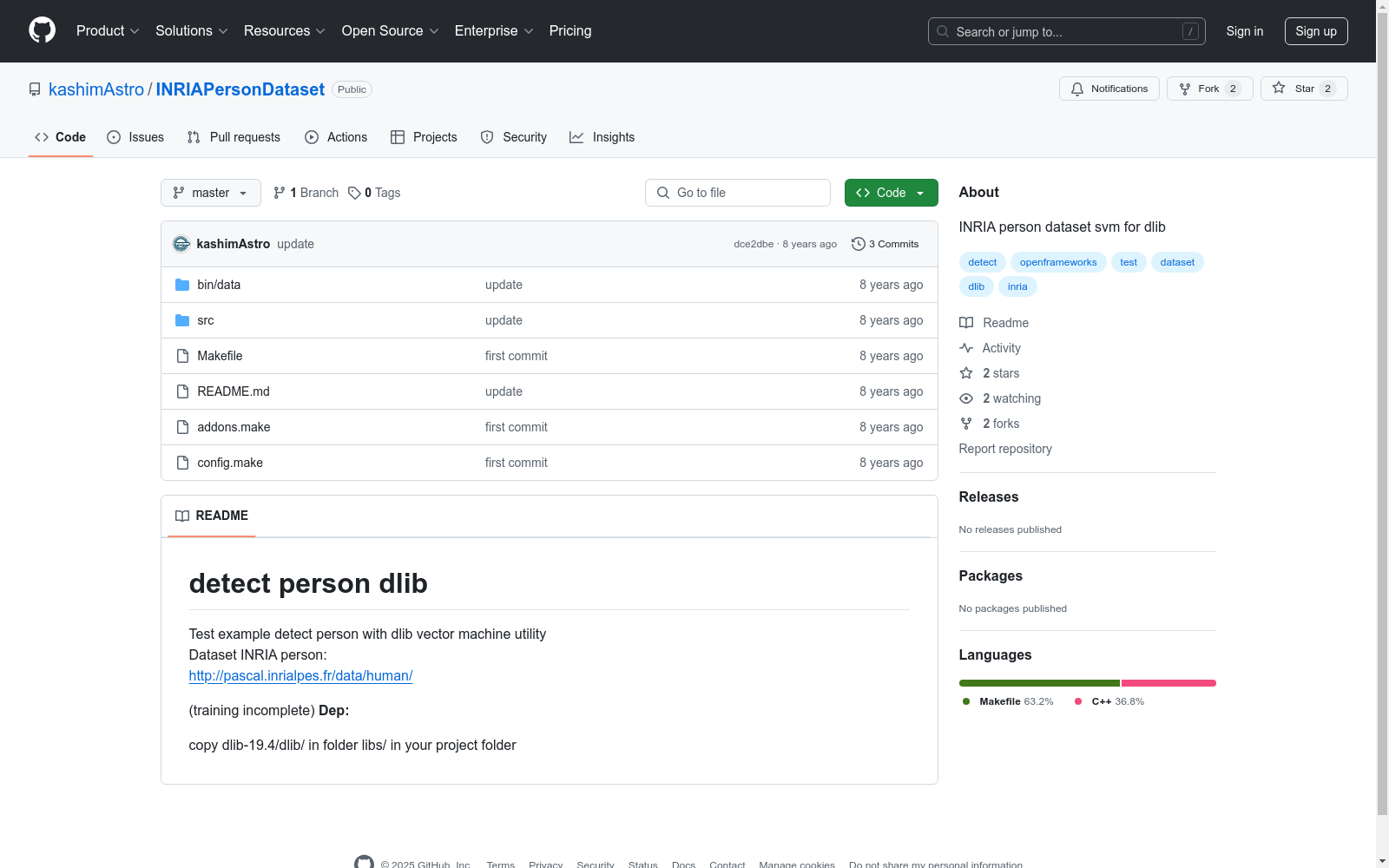The height and width of the screenshot is (868, 1389).
Task: Open the Product menu
Action: pos(108,31)
